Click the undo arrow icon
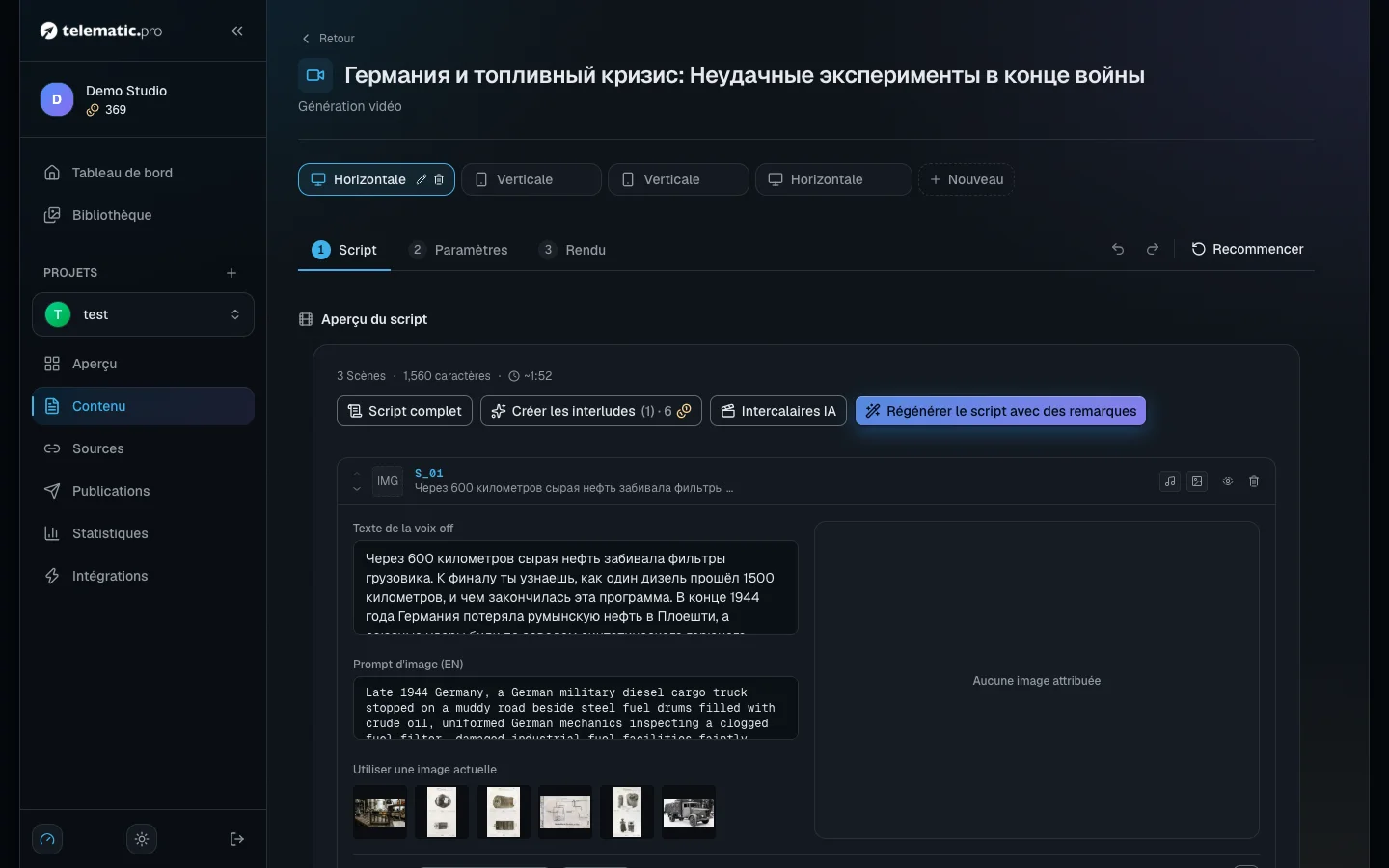Viewport: 1389px width, 868px height. point(1118,249)
